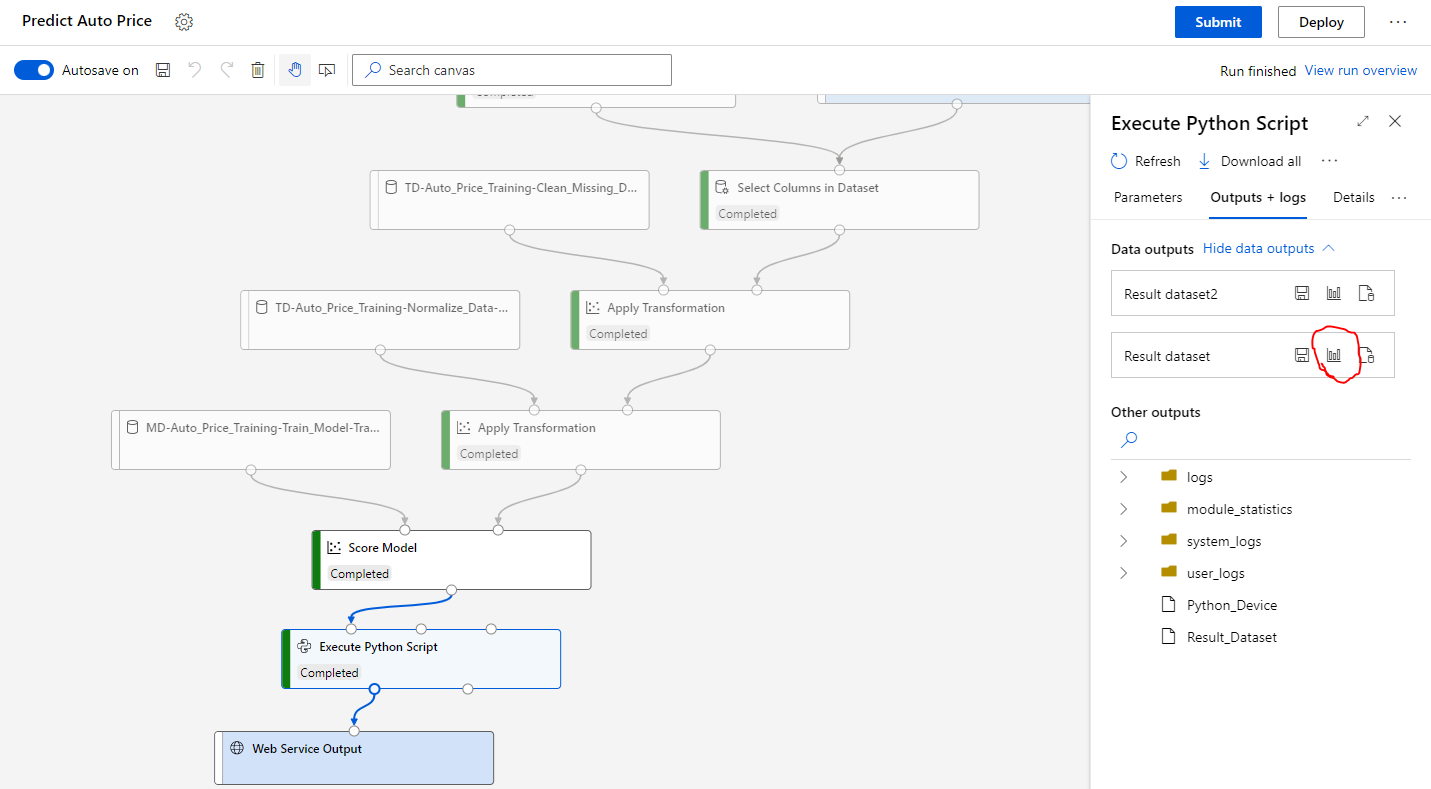Click the undo arrow icon

pyautogui.click(x=195, y=70)
